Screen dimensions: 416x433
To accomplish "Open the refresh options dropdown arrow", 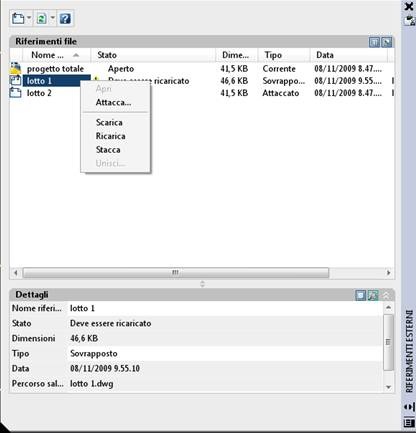I will coord(52,18).
